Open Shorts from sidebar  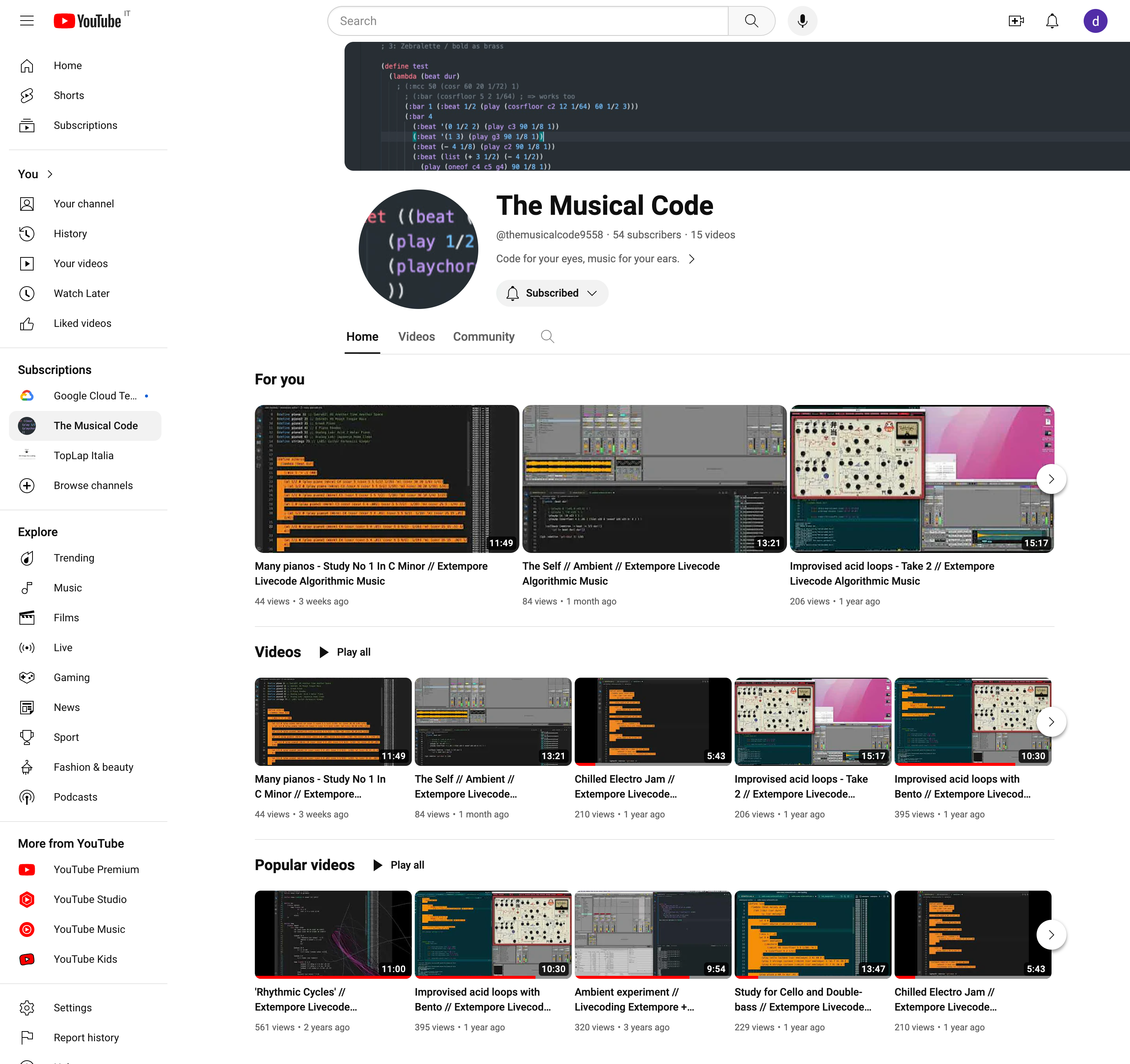click(85, 96)
